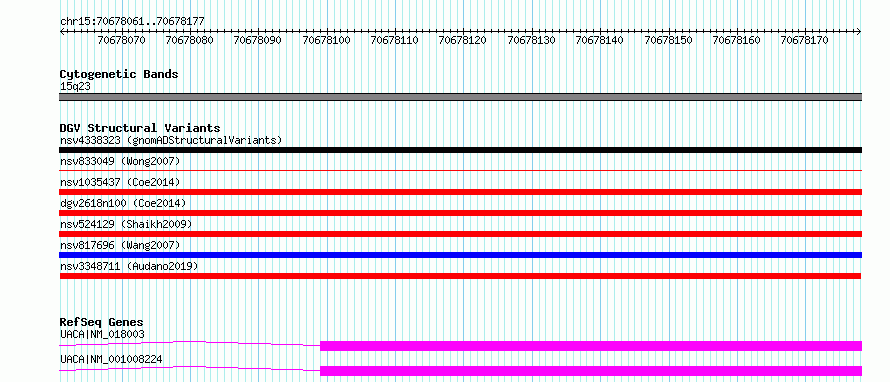Open the UACA|NM_001008224 gene label
Viewport: 890px width, 382px height.
[x=111, y=359]
